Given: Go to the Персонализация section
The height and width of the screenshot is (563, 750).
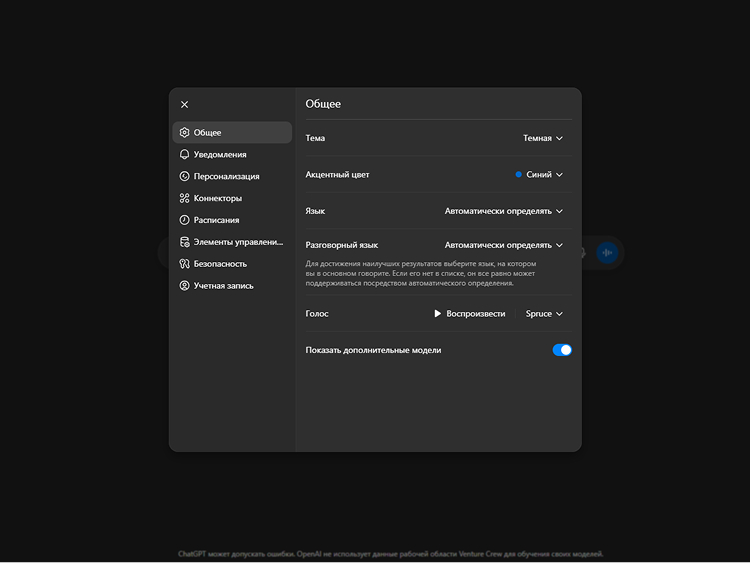Looking at the screenshot, I should [x=232, y=176].
